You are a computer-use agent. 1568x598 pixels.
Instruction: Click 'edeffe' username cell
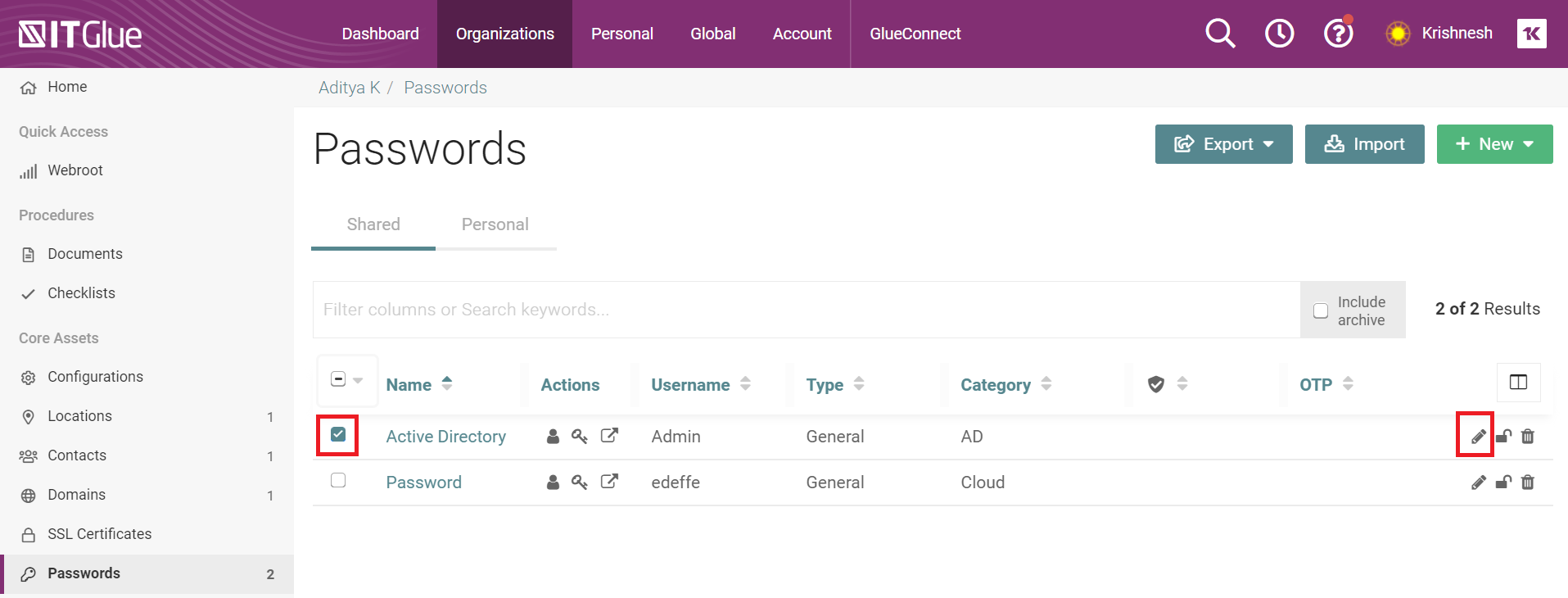(x=676, y=482)
